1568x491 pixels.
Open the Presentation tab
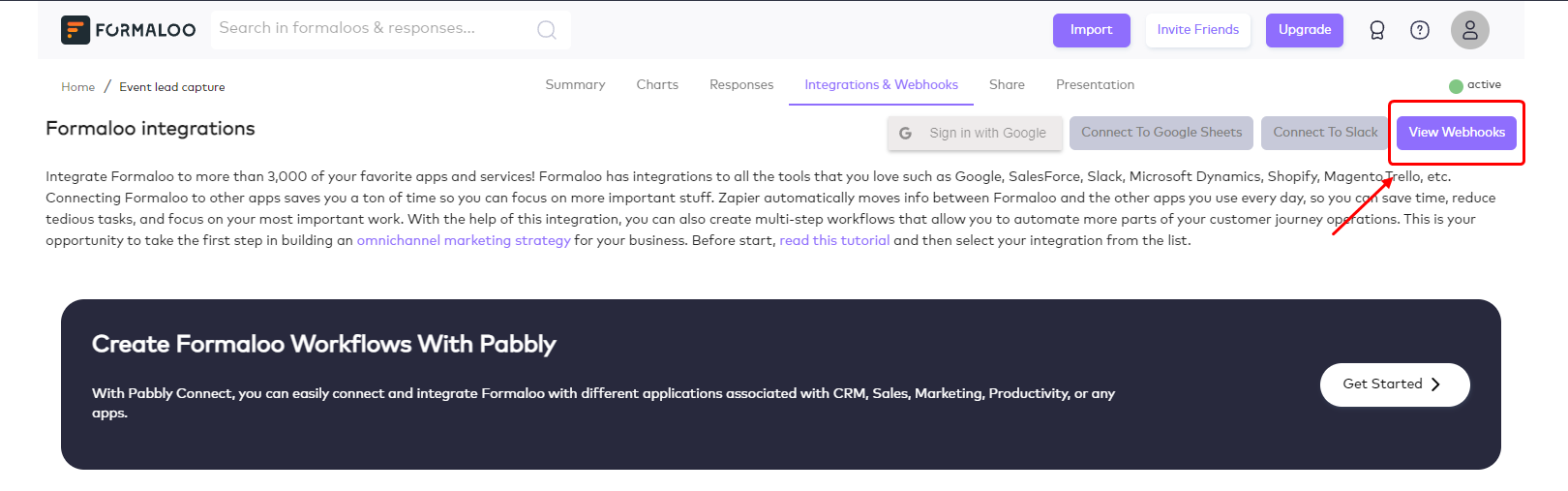pos(1095,85)
